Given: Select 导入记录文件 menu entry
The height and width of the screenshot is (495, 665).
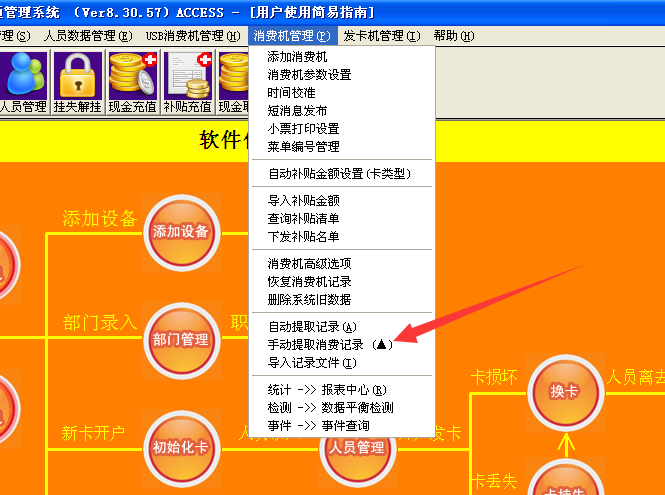Looking at the screenshot, I should [312, 363].
